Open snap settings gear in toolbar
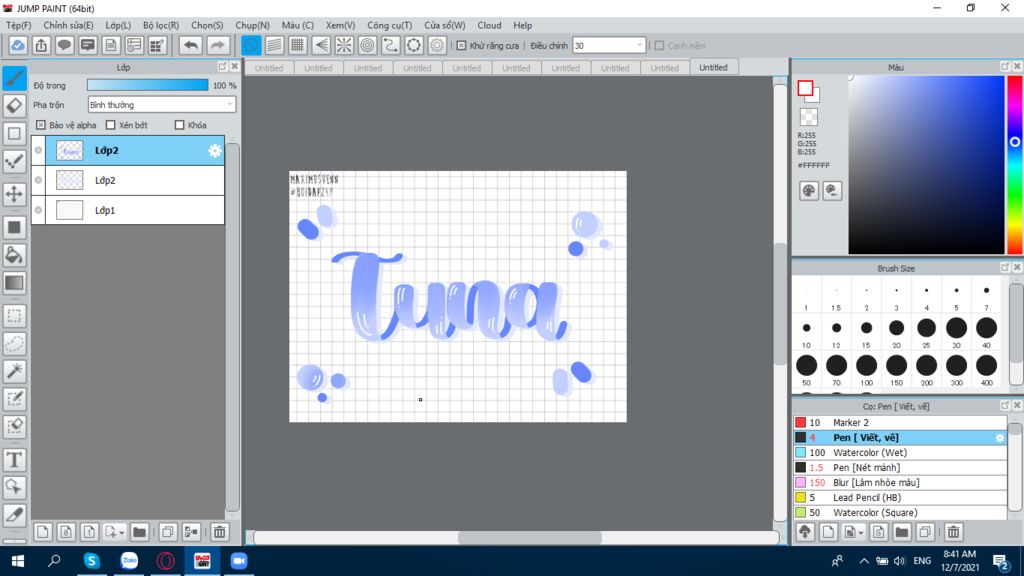The image size is (1024, 576). tap(437, 45)
